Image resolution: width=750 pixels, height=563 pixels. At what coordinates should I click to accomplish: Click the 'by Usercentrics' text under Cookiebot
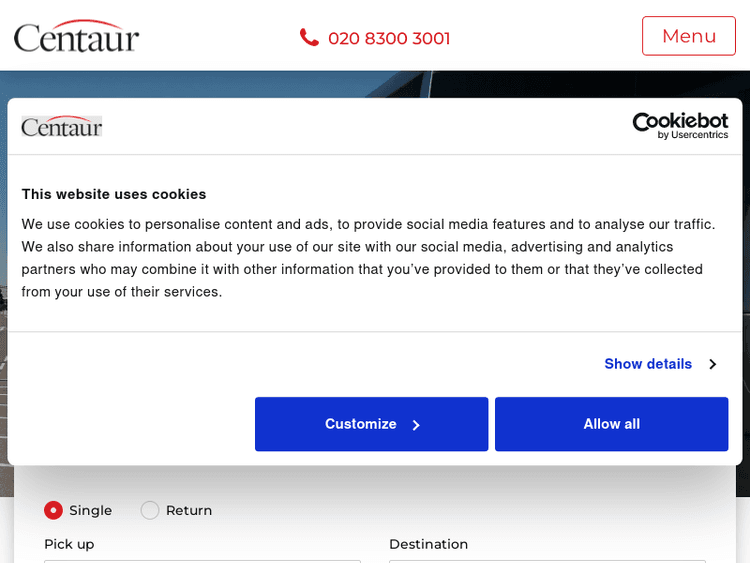[x=699, y=135]
